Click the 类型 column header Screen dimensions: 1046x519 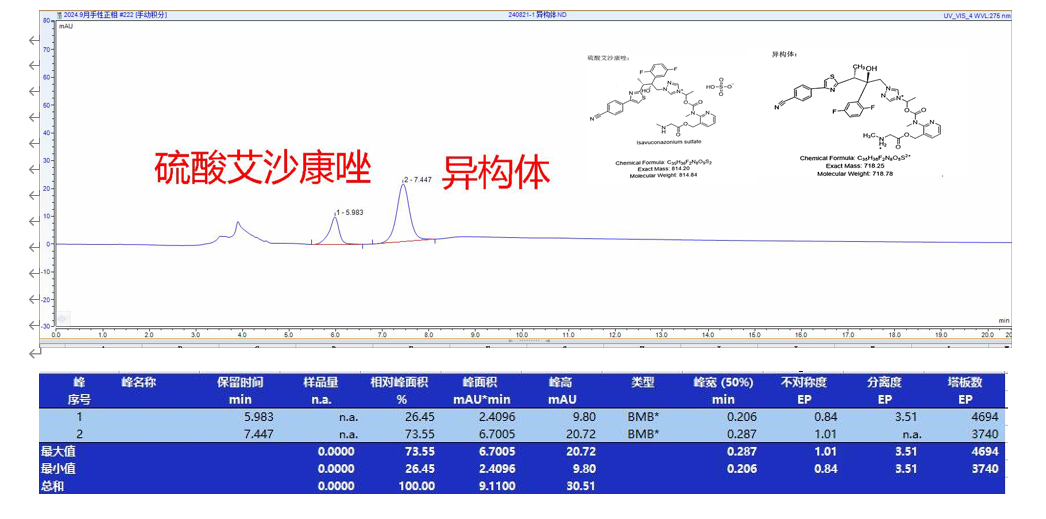(643, 382)
